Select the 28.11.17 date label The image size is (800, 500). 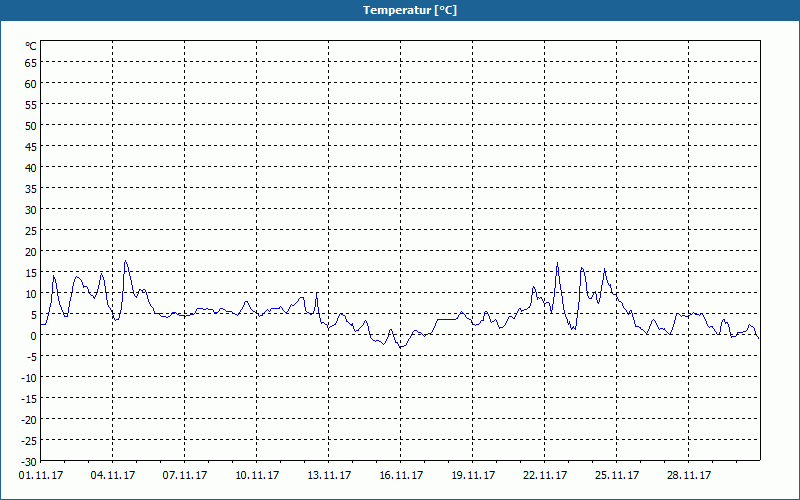(x=689, y=475)
